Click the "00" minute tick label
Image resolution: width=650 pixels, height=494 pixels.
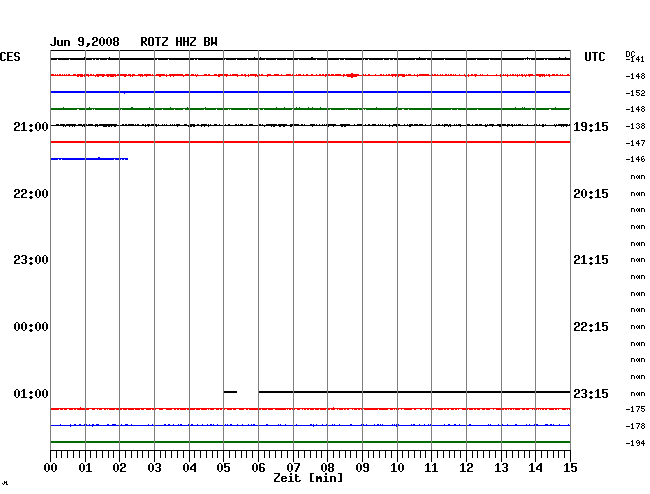click(51, 468)
